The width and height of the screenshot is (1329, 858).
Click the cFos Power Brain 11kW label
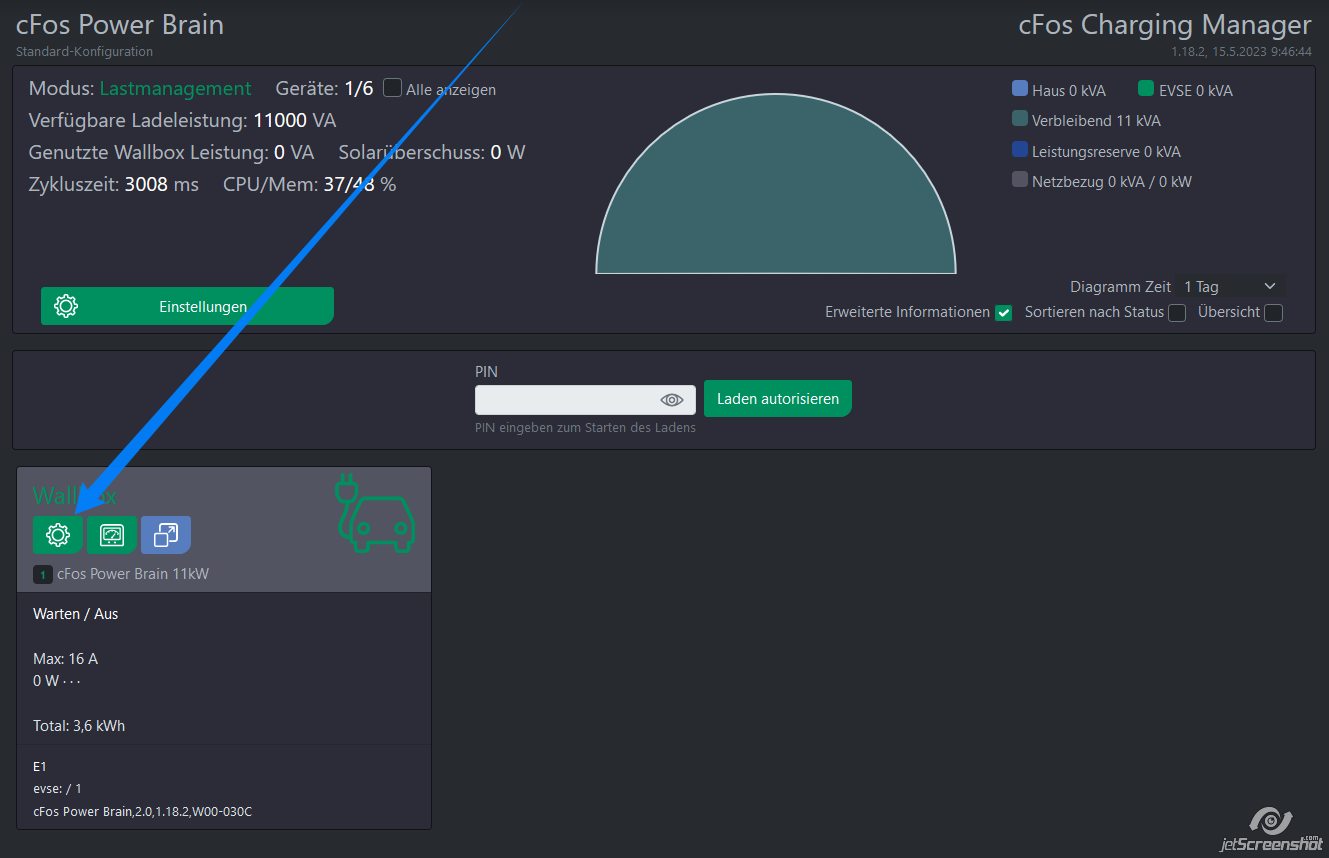point(133,574)
